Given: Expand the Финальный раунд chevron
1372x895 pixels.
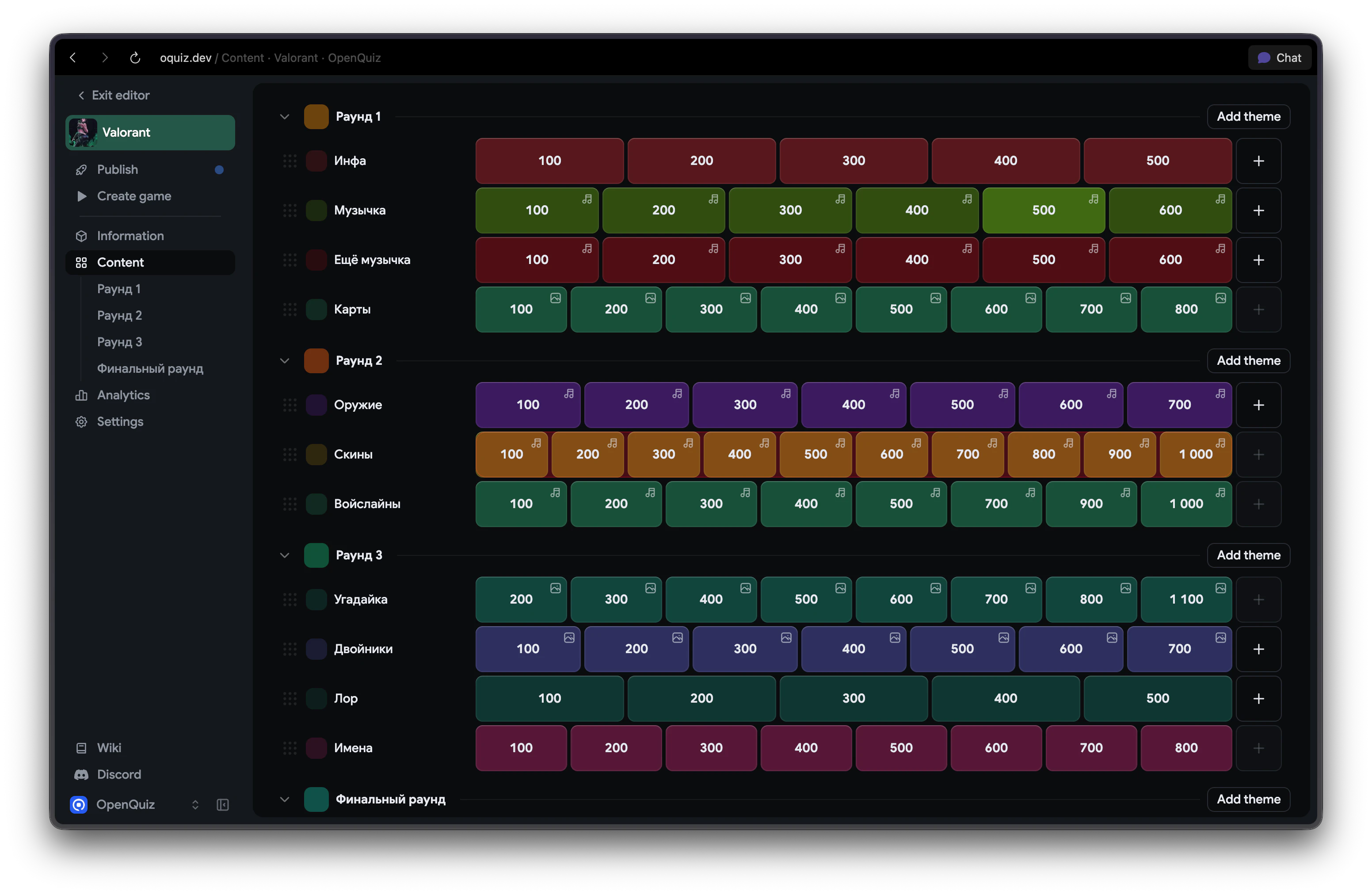Looking at the screenshot, I should coord(285,799).
